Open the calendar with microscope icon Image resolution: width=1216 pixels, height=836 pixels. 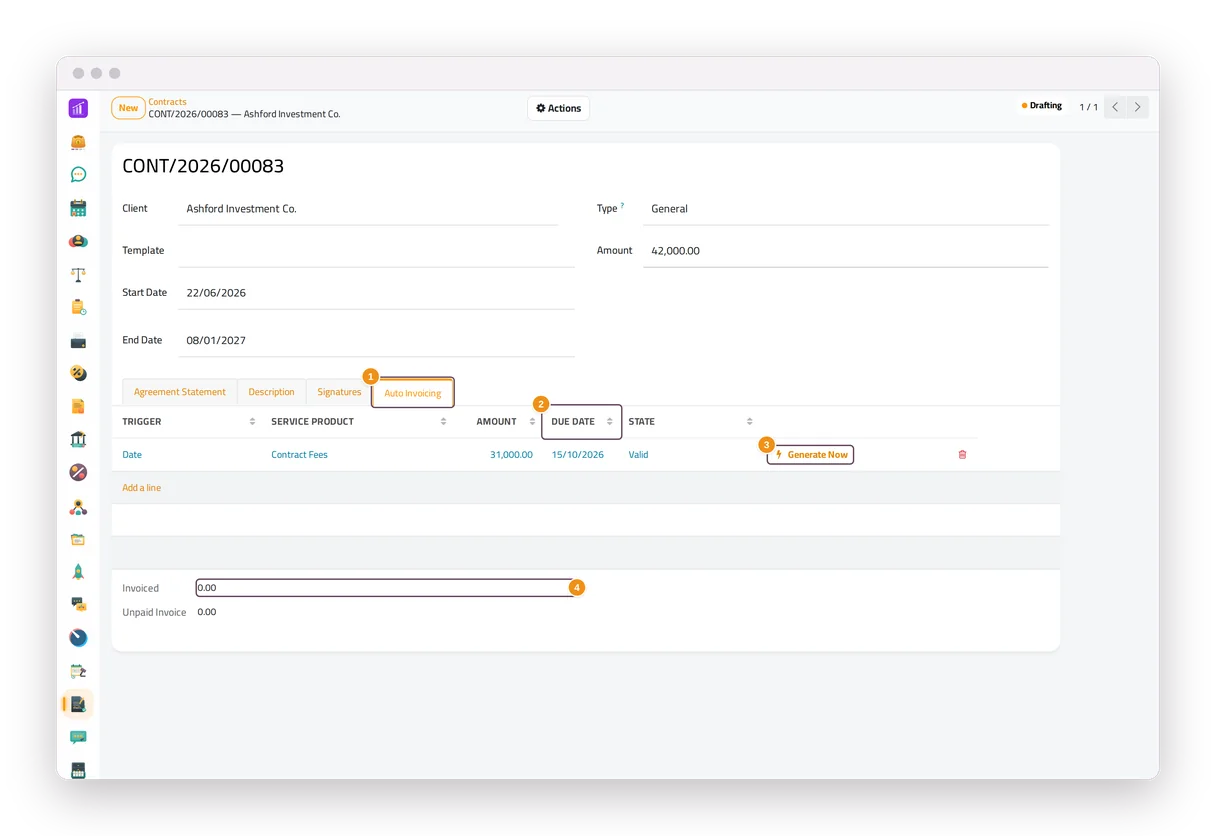78,671
